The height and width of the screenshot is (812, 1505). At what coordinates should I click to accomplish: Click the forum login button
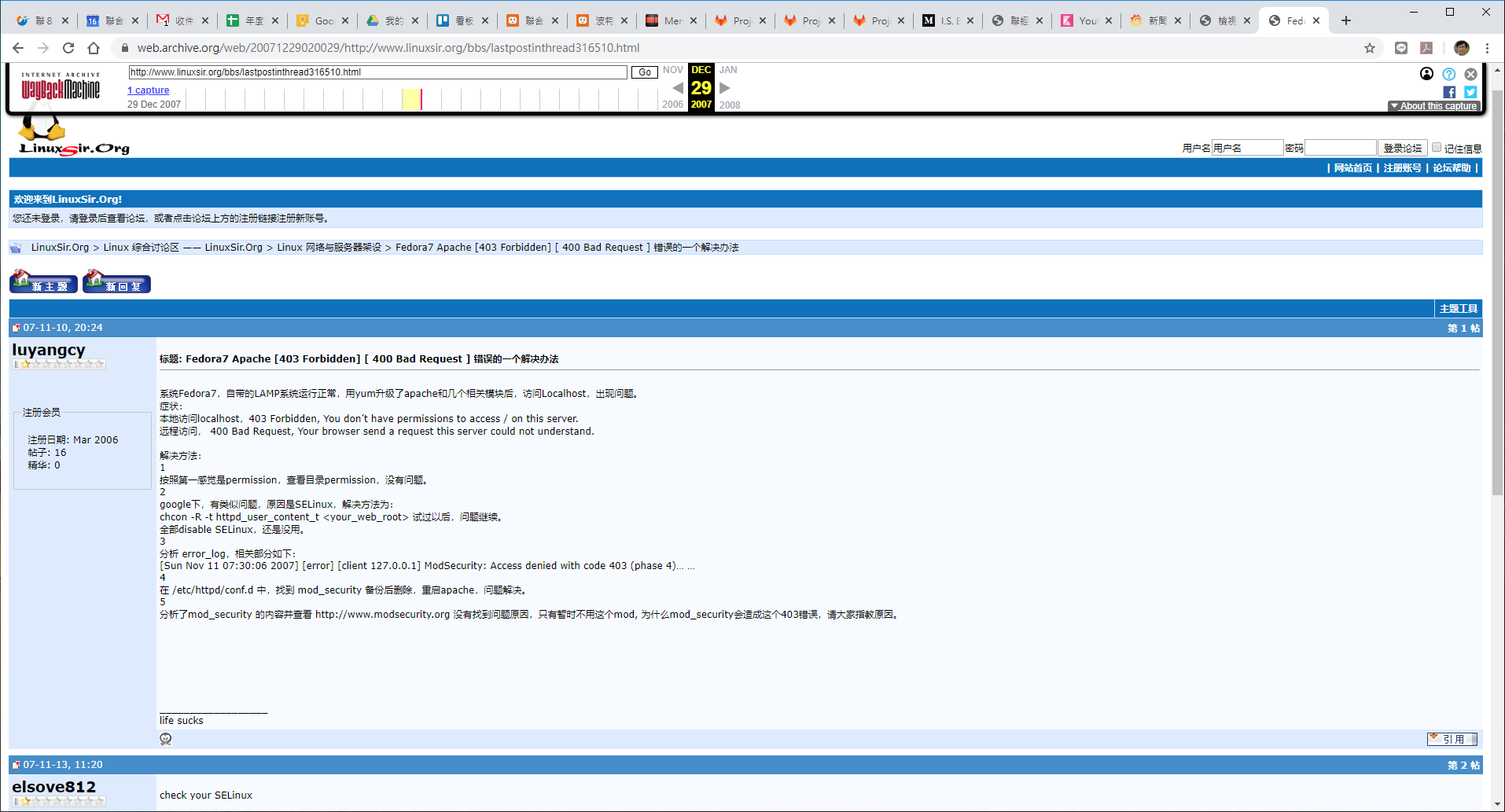(1403, 148)
